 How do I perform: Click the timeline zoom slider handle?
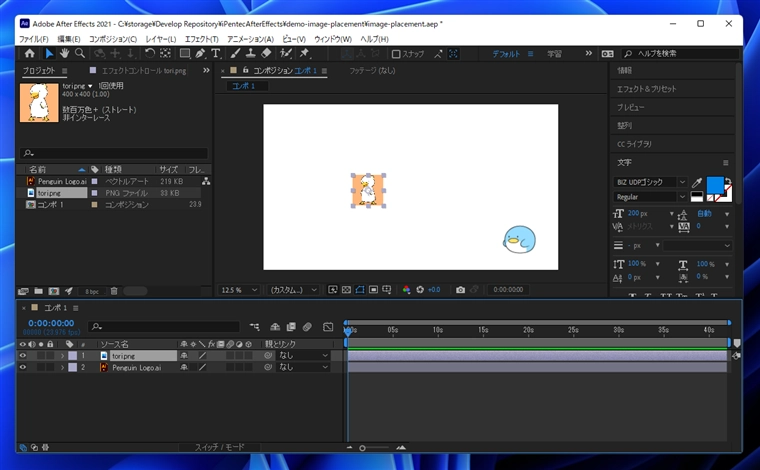(362, 448)
